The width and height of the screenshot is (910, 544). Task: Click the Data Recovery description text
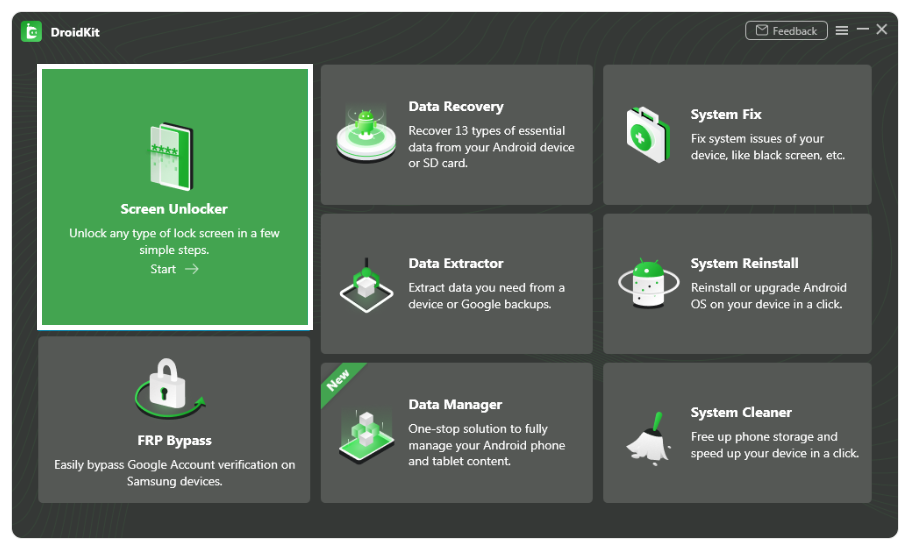click(491, 147)
